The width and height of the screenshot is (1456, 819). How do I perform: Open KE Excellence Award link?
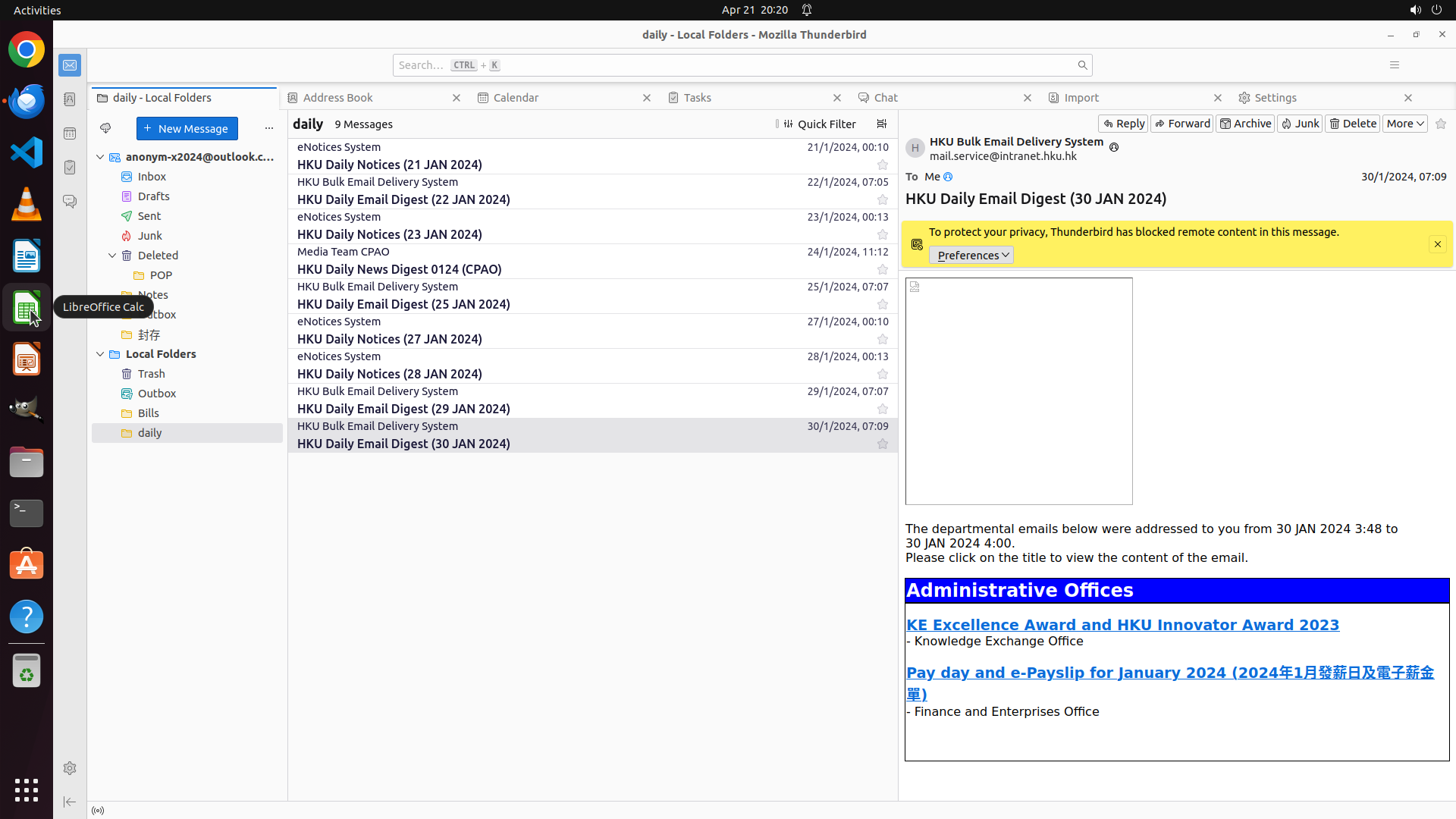click(1122, 625)
